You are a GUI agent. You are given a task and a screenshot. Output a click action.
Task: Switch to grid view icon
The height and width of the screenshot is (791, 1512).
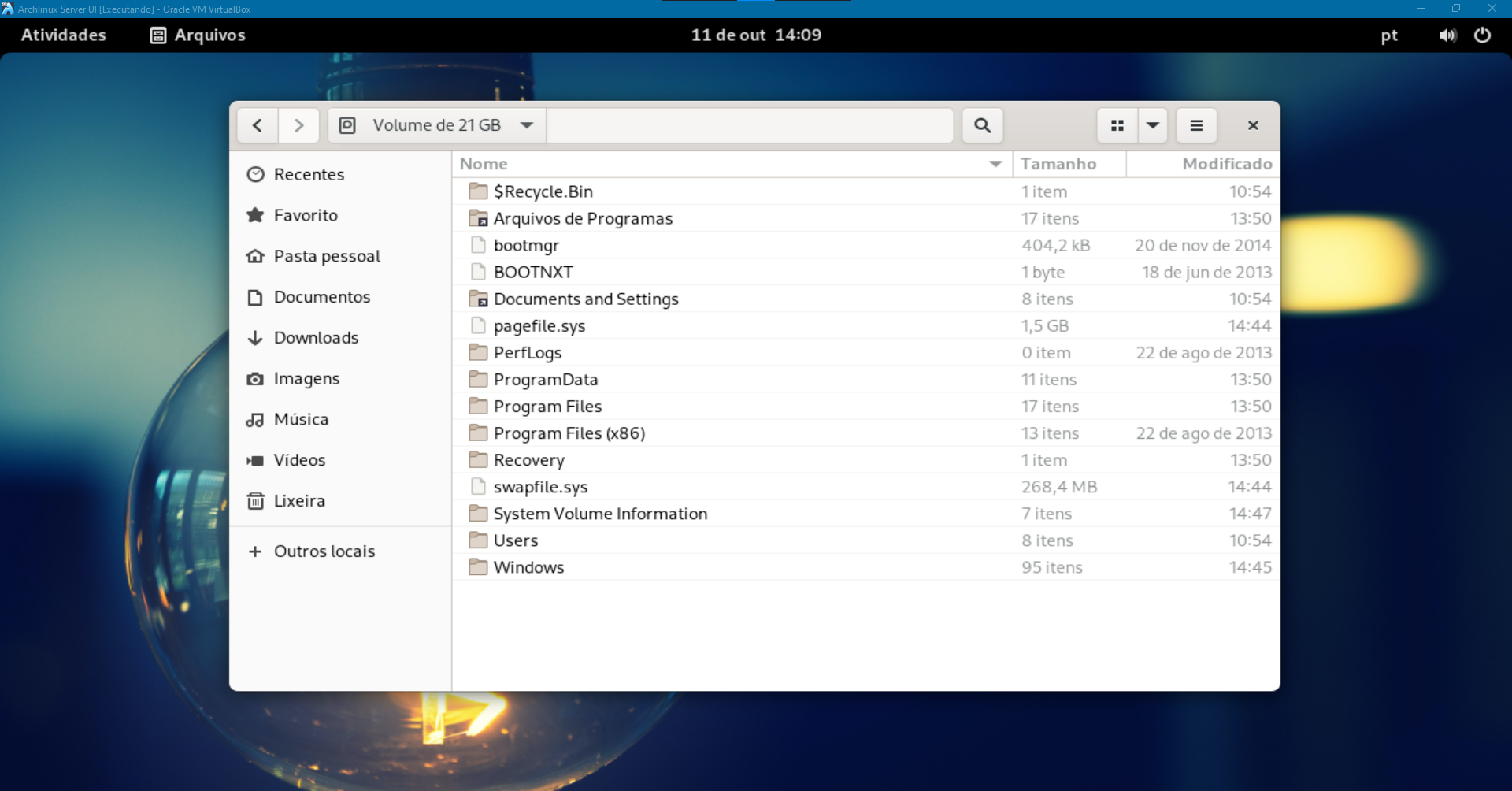tap(1117, 125)
